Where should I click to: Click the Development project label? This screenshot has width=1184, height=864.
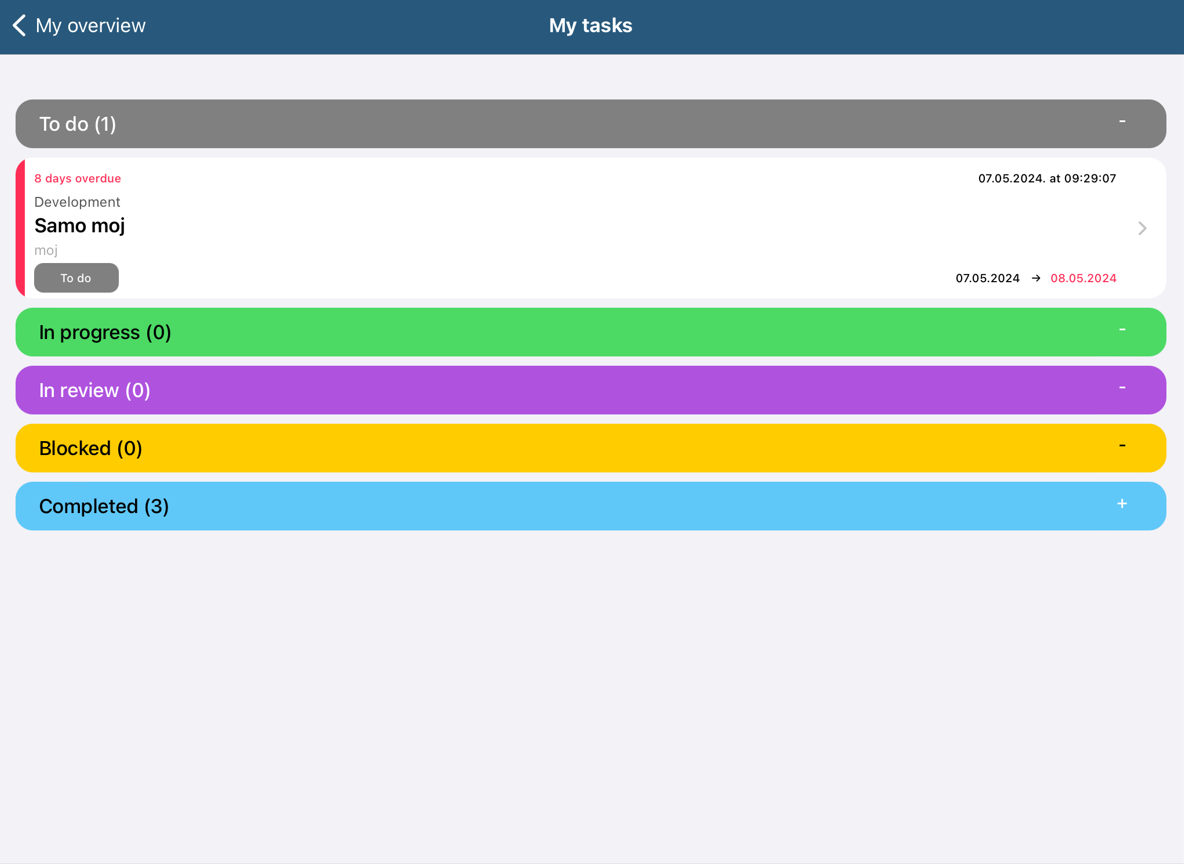[x=77, y=202]
